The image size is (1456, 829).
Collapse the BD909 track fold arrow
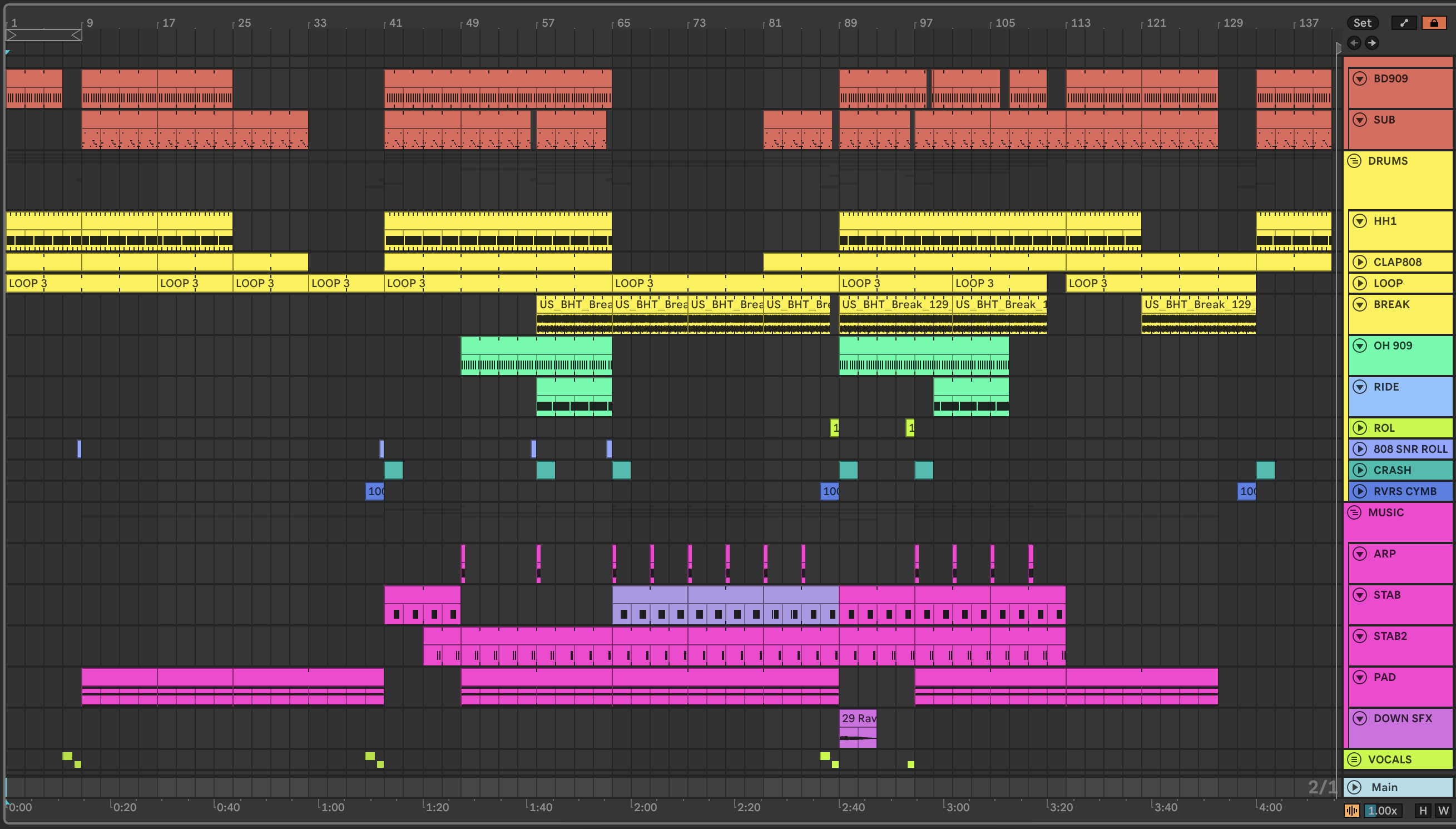coord(1359,78)
